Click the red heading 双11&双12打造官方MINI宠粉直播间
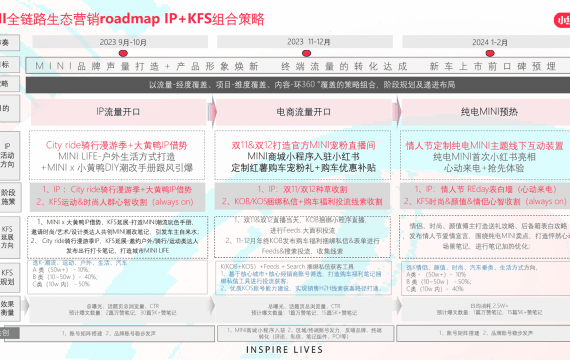The image size is (570, 360). [303, 145]
